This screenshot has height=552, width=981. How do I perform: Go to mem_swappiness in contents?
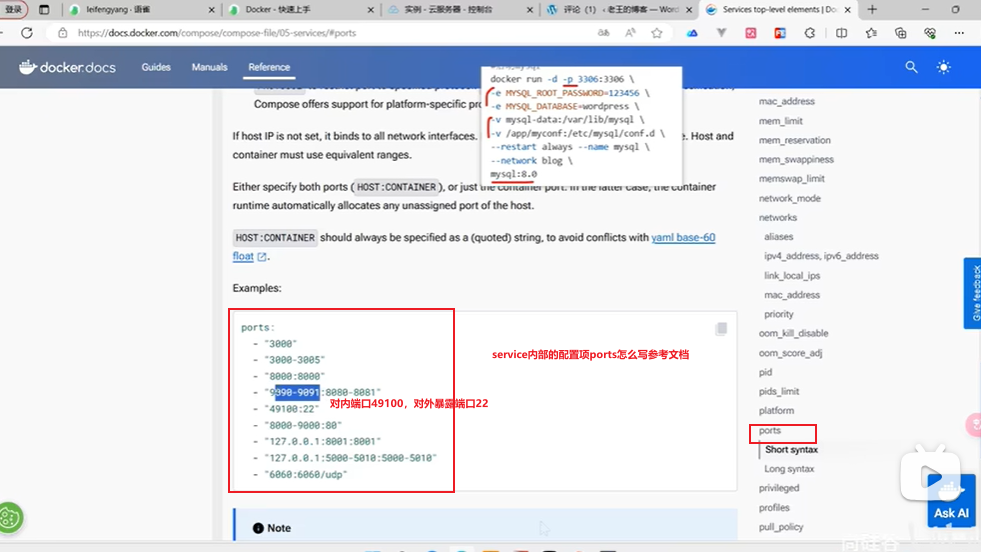click(796, 160)
